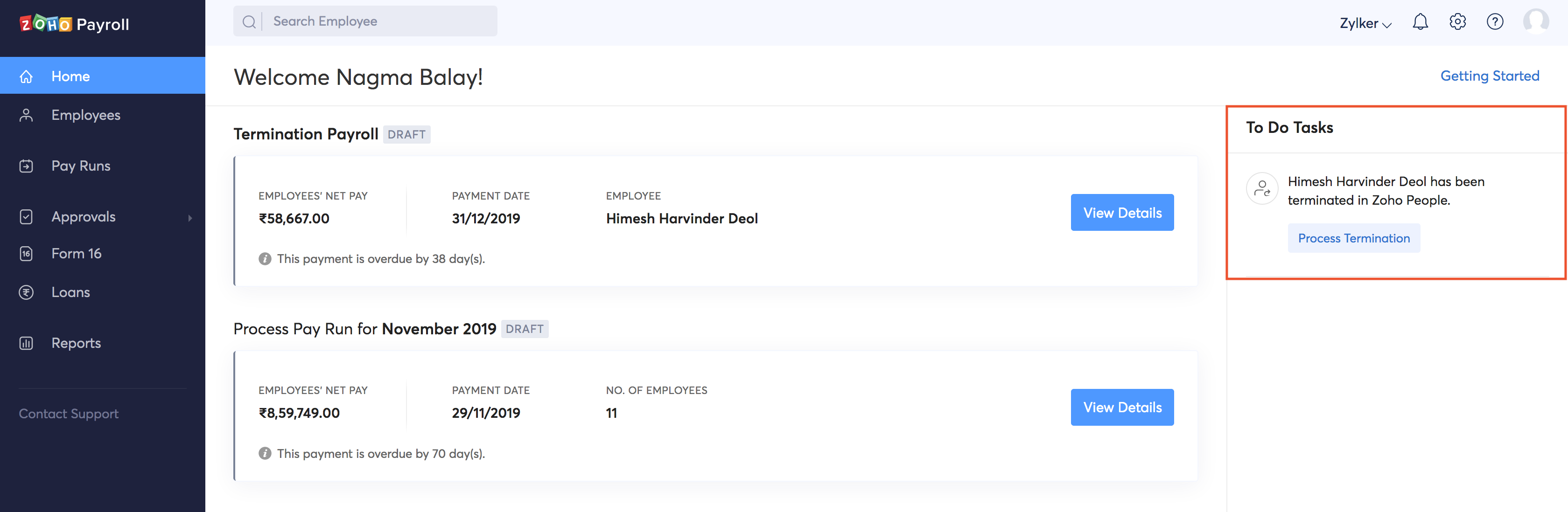
Task: Click the Zoho Payroll logo
Action: [74, 24]
